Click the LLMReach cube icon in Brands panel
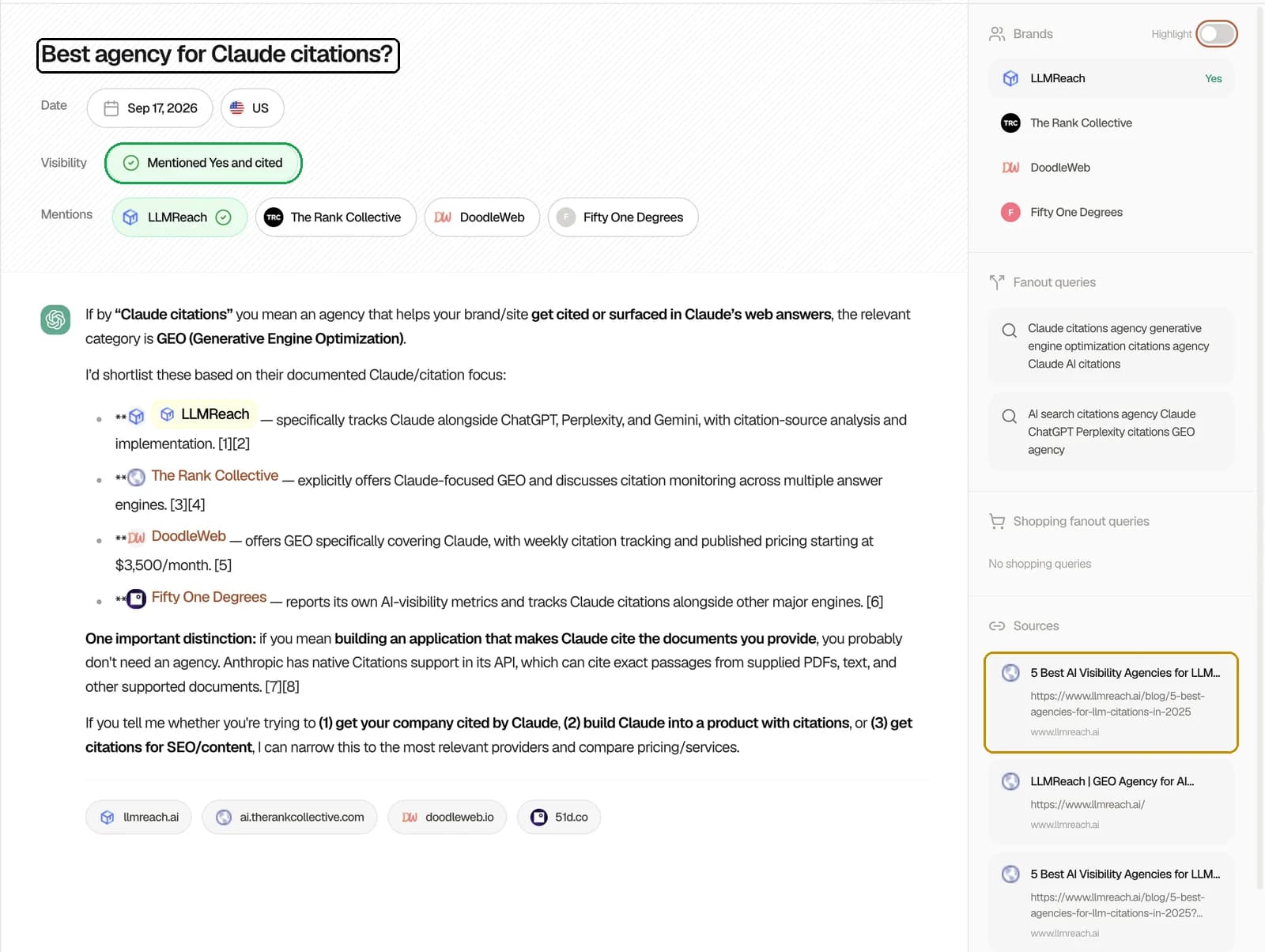This screenshot has width=1265, height=952. pyautogui.click(x=1010, y=78)
